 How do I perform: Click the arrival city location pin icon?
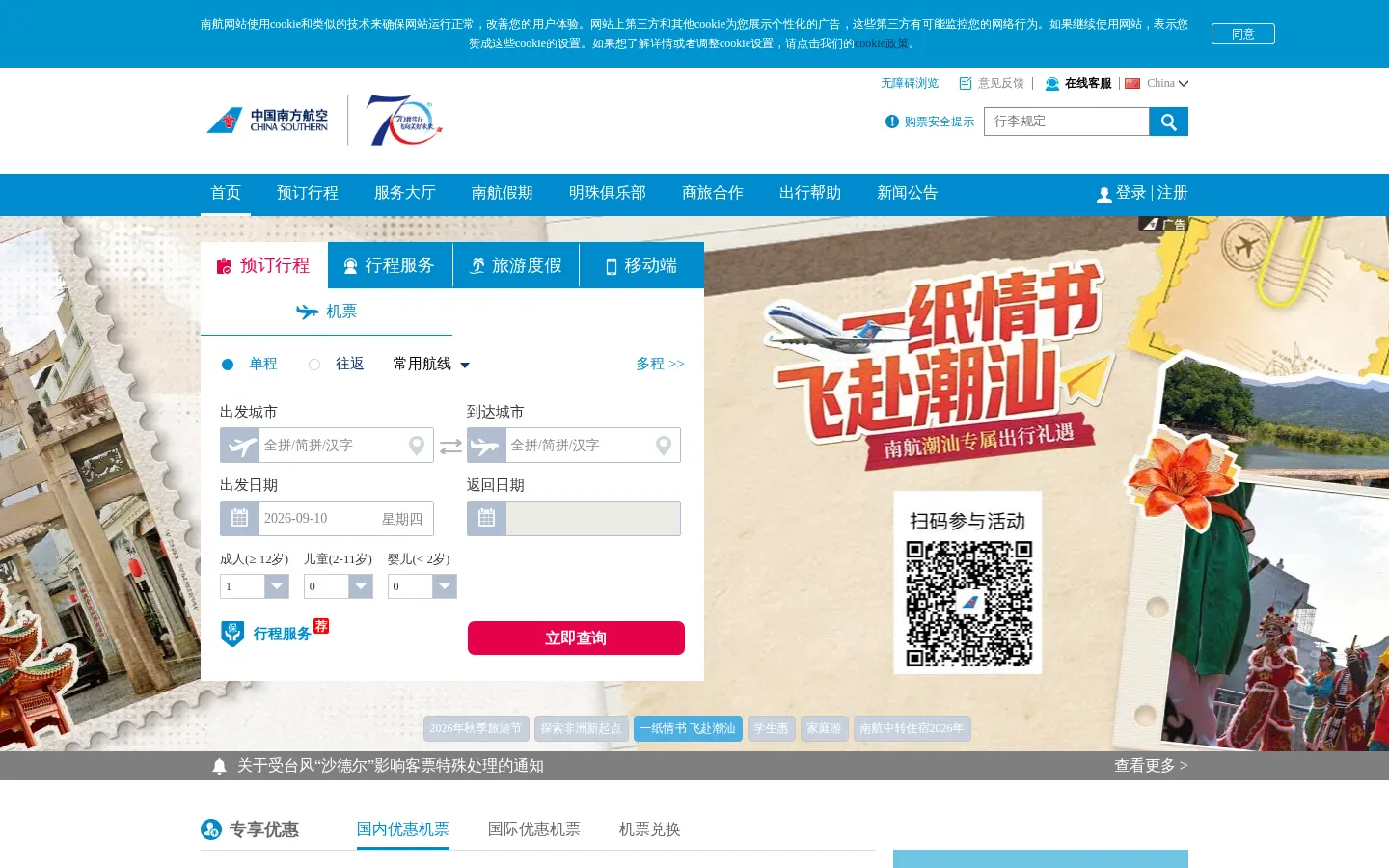664,446
